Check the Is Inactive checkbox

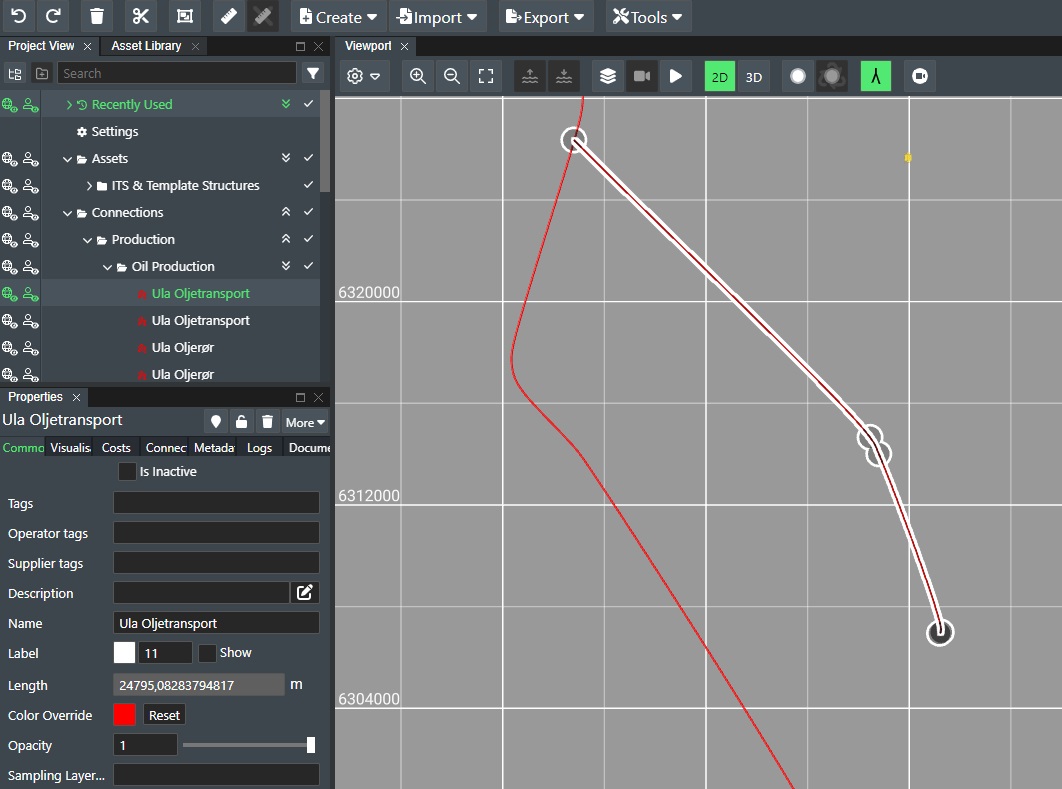coord(127,471)
